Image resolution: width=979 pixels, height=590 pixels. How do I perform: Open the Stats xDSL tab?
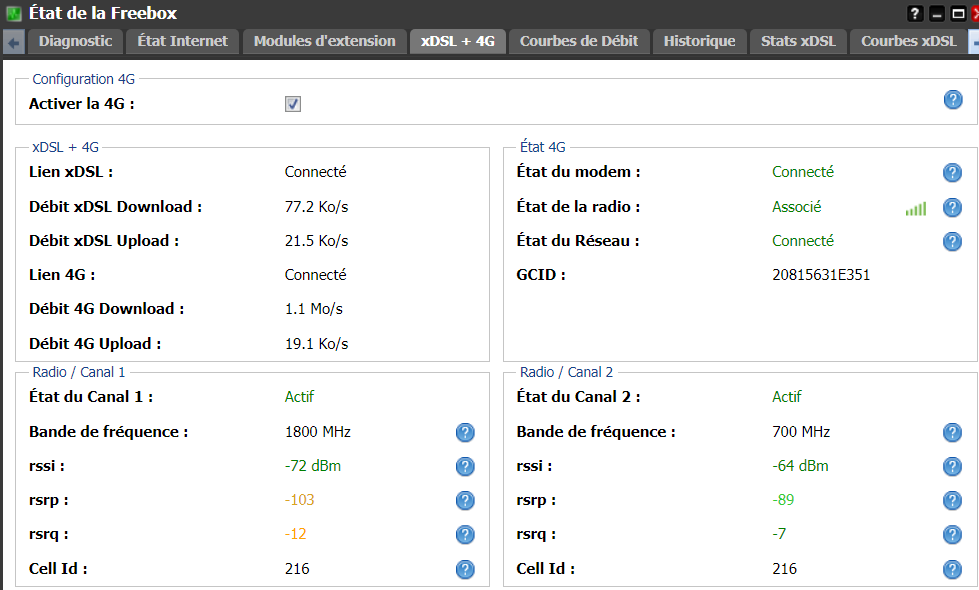(x=797, y=41)
